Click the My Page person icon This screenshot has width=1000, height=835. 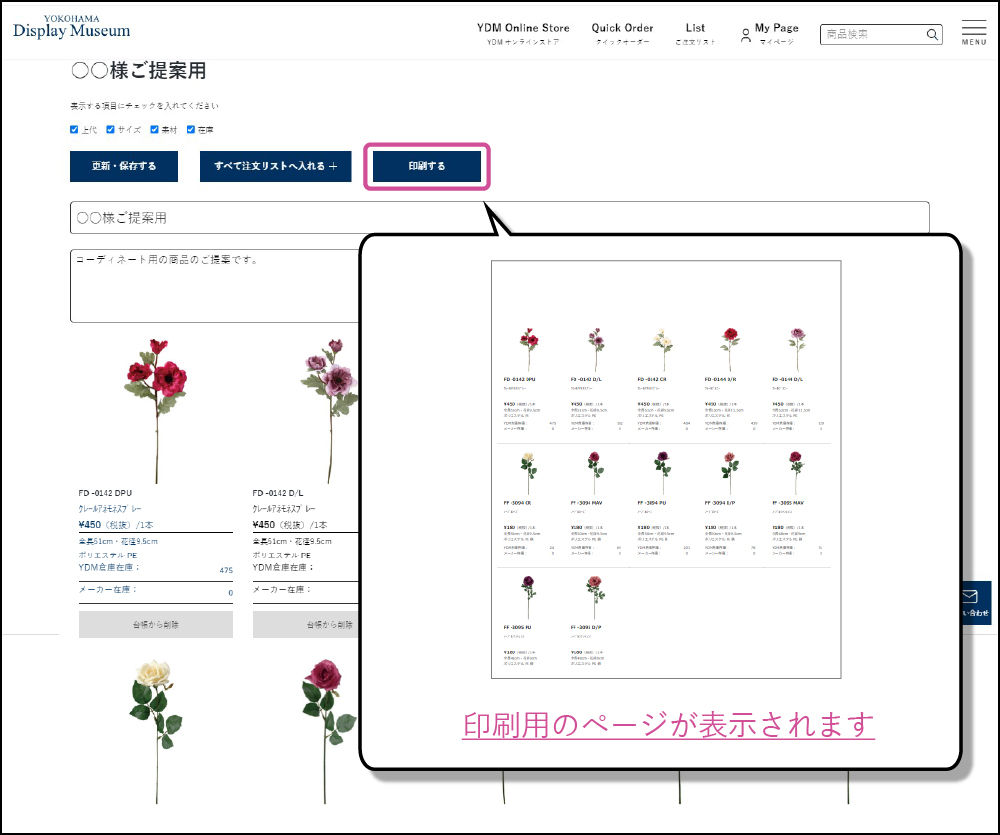tap(746, 35)
